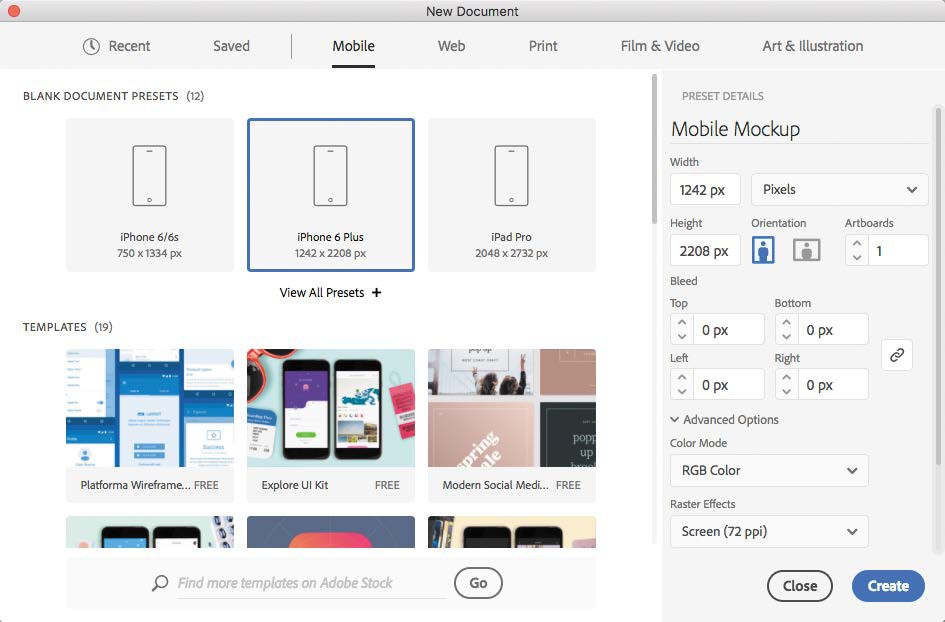Click the Artboards number field
The image size is (945, 622).
(x=898, y=250)
